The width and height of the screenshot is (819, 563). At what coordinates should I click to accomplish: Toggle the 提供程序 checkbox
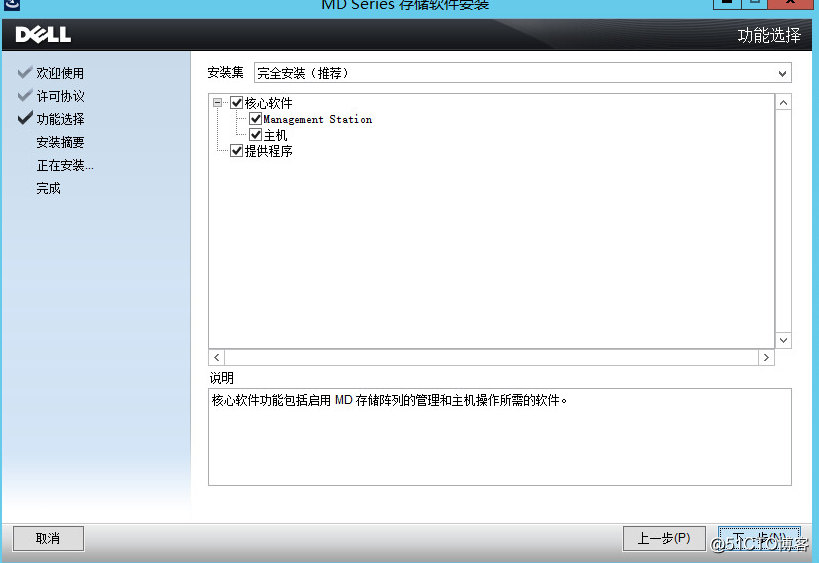tap(237, 151)
